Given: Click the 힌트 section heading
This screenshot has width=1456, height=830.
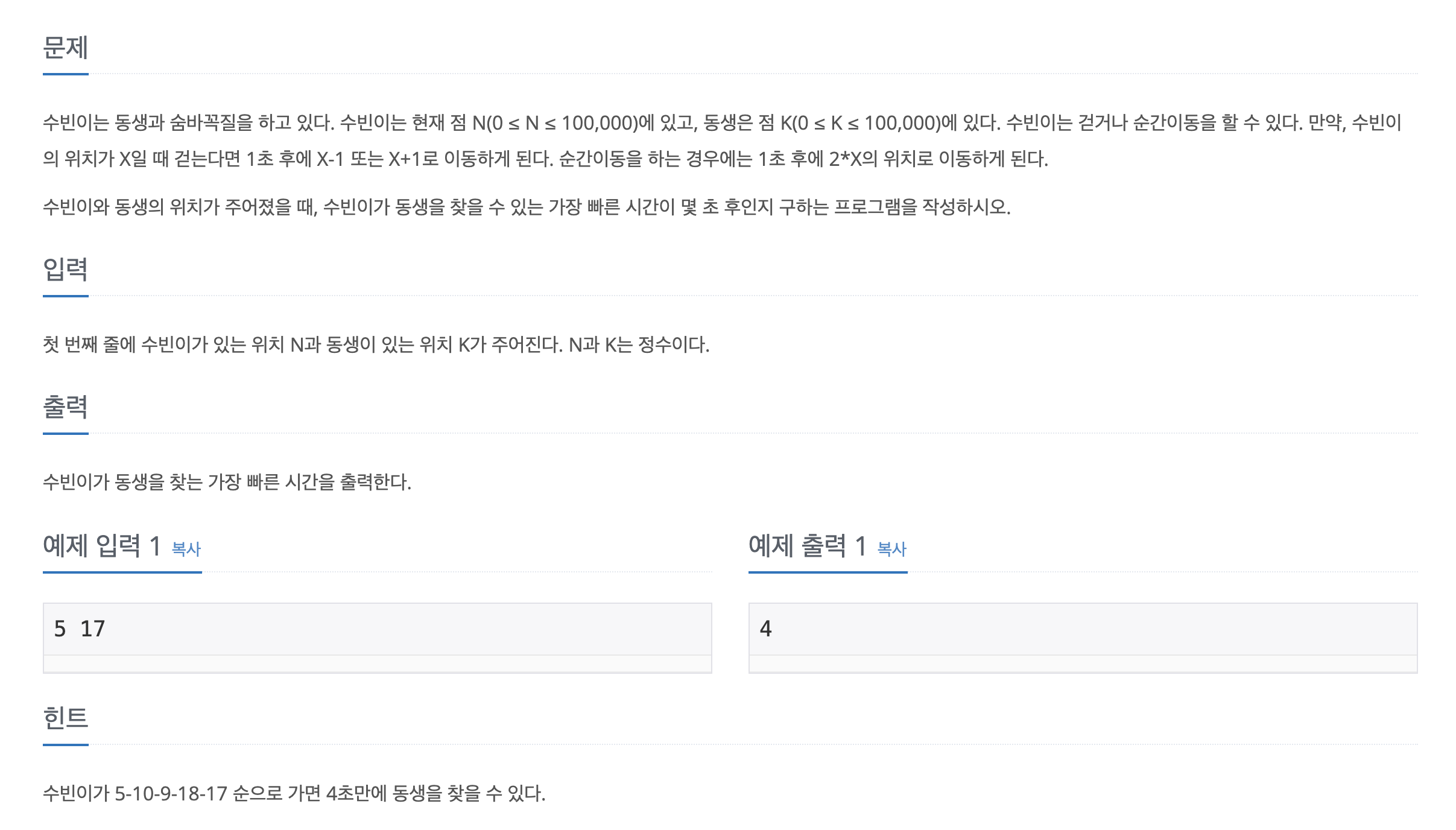Looking at the screenshot, I should tap(66, 718).
